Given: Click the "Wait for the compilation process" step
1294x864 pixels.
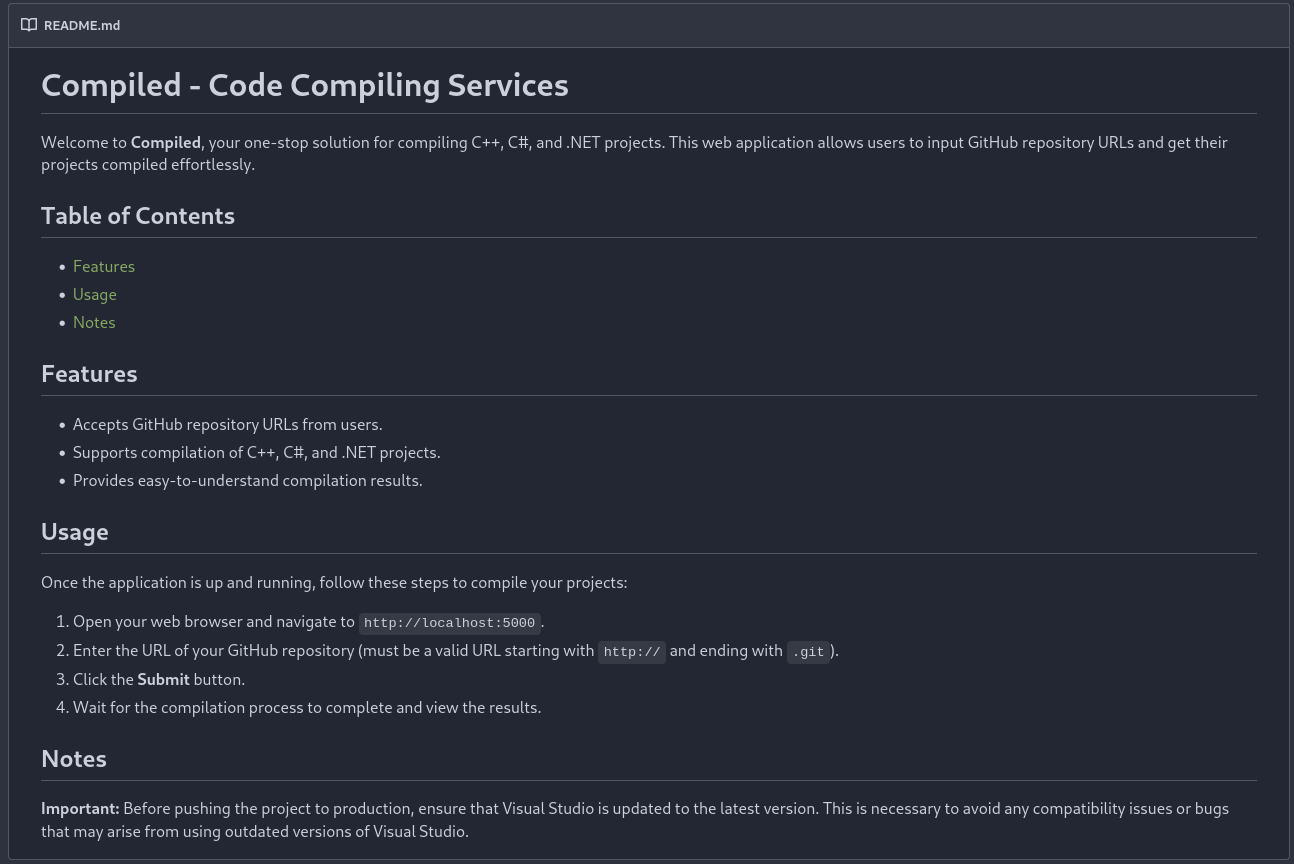Looking at the screenshot, I should pos(306,707).
